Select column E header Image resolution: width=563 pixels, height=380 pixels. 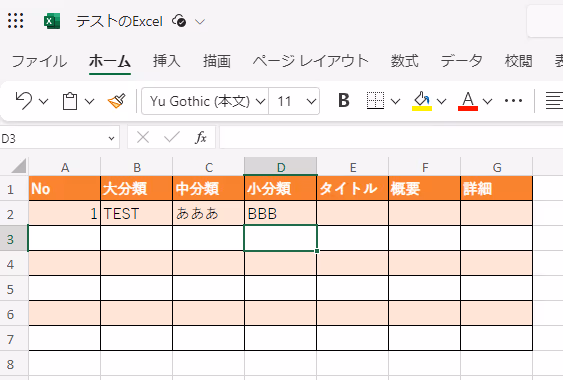click(x=353, y=167)
